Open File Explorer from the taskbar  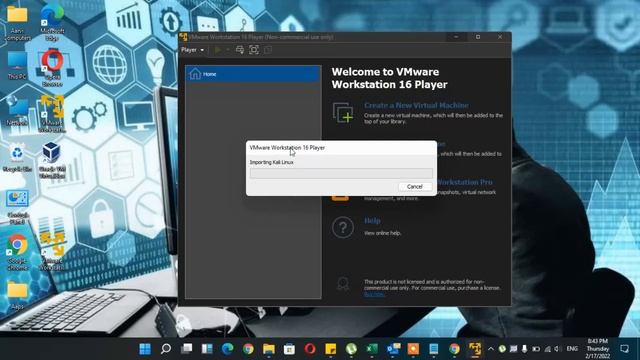coord(269,349)
